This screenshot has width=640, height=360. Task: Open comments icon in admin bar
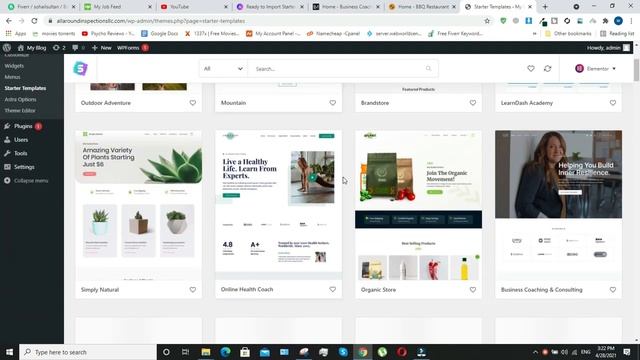coord(78,48)
